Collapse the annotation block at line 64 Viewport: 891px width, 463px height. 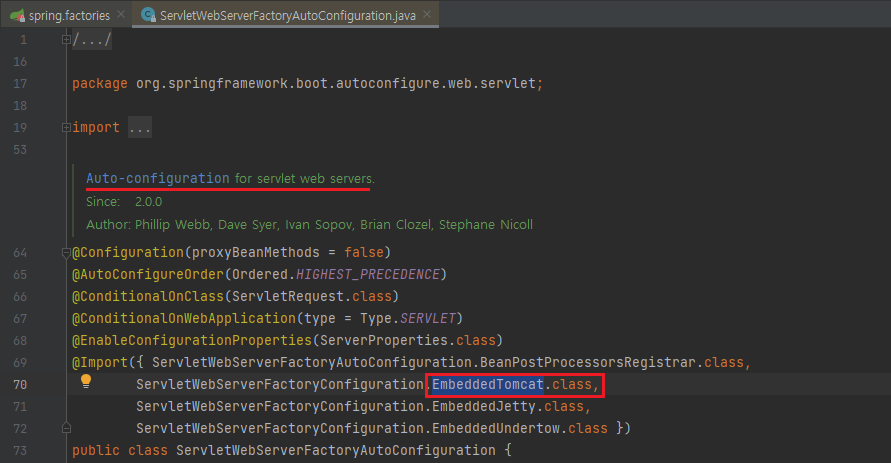coord(66,252)
